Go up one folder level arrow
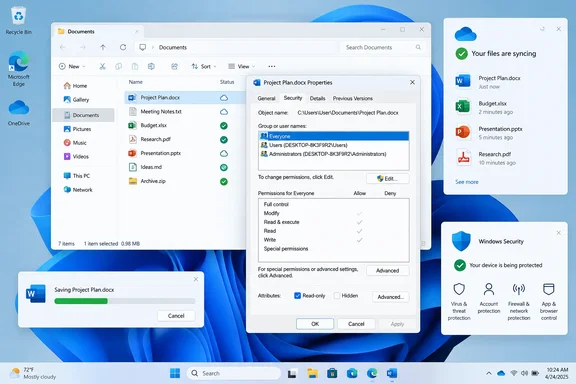This screenshot has height=384, width=576. tap(103, 47)
